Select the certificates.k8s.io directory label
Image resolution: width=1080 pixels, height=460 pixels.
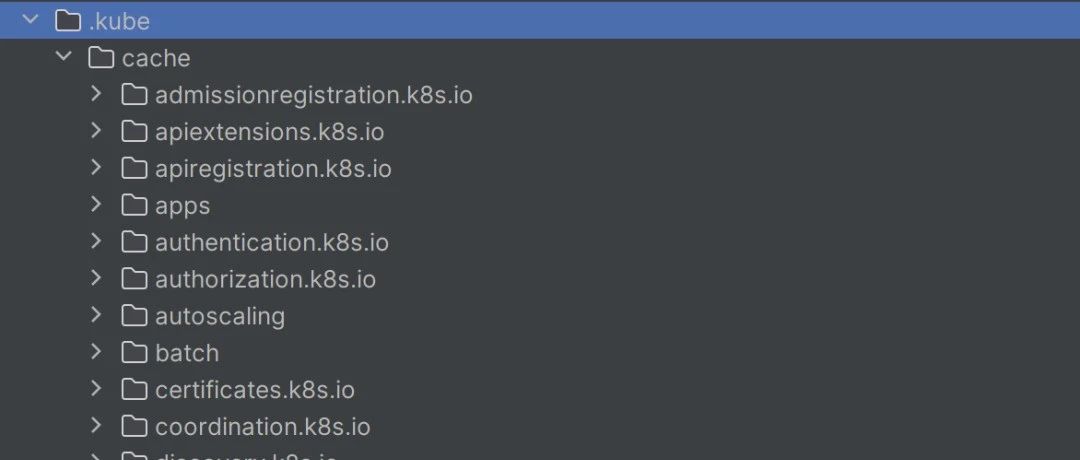[255, 390]
